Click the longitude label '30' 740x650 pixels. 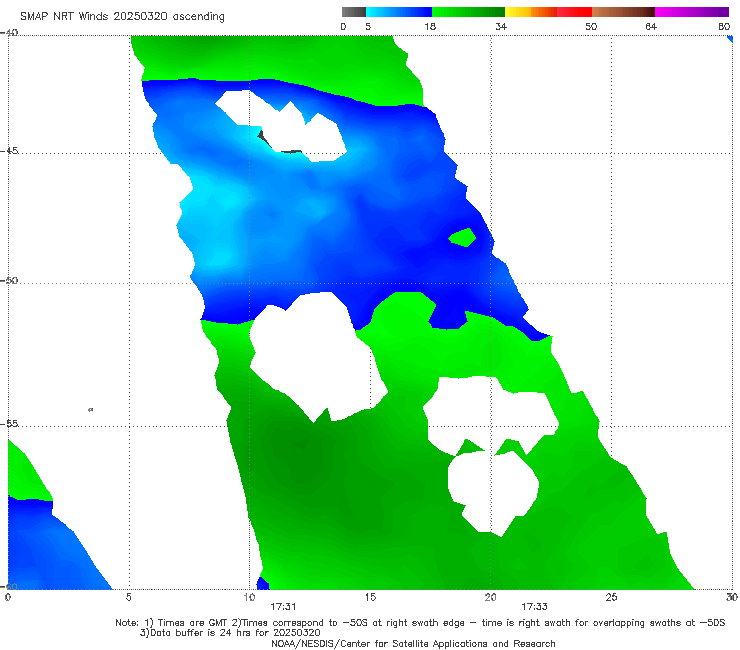732,597
